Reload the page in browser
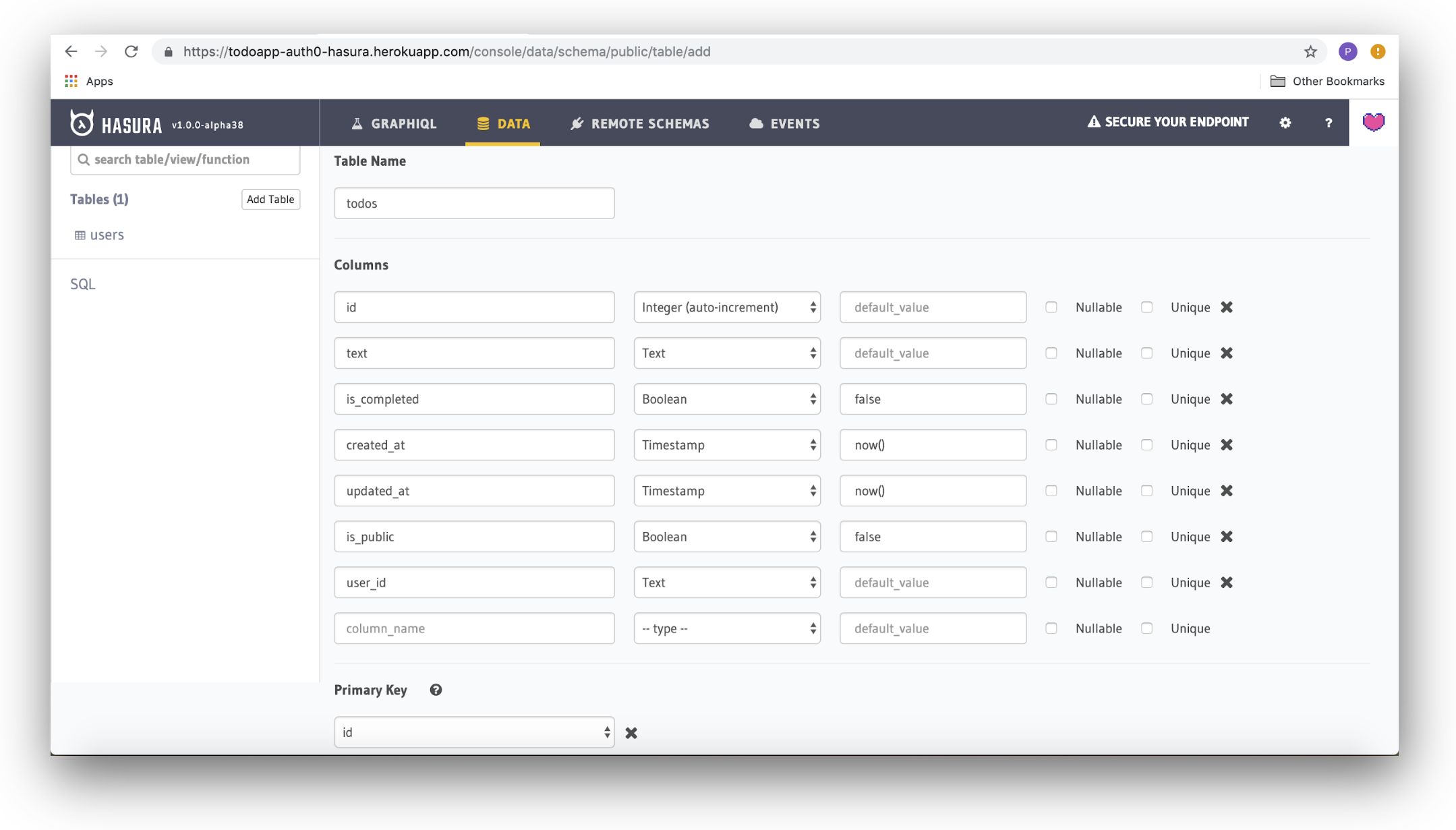 point(132,51)
